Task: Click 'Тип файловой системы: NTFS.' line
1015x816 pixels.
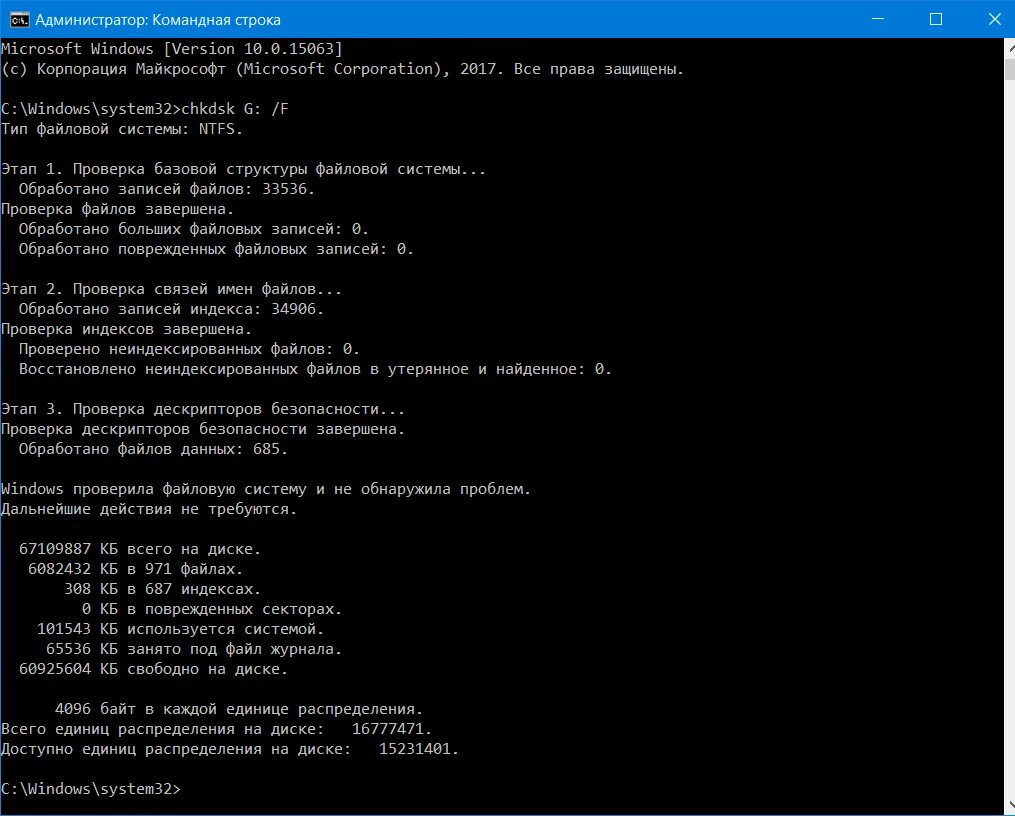Action: tap(122, 129)
